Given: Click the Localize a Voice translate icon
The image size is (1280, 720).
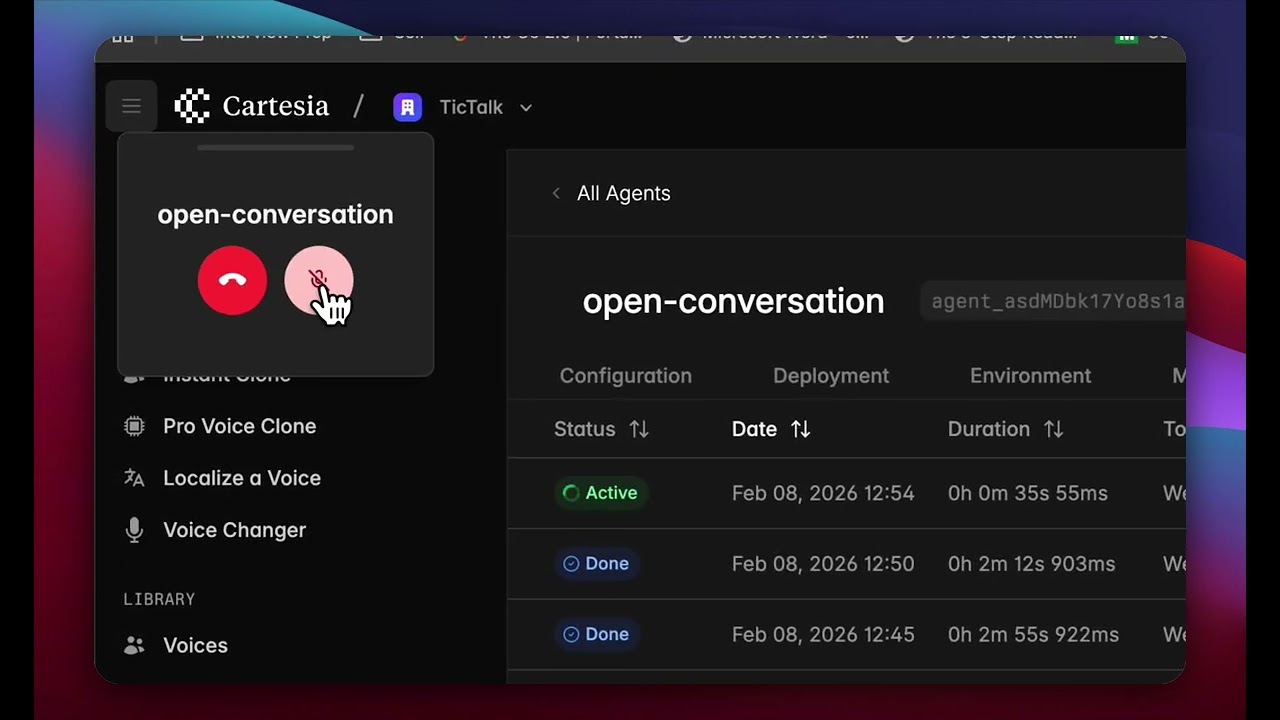Looking at the screenshot, I should coord(134,478).
